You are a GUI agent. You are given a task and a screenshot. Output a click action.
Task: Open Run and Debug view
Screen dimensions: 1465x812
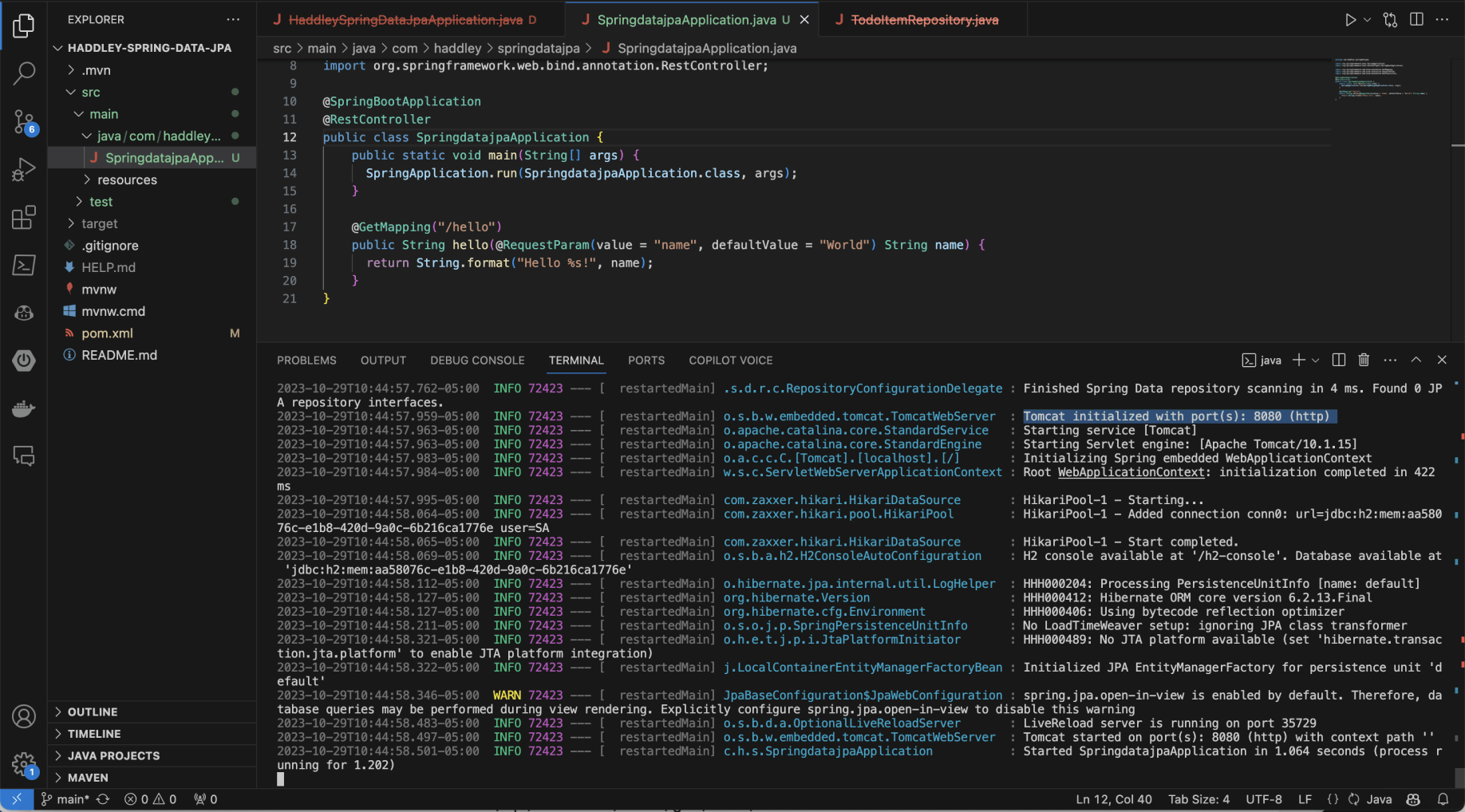pos(24,169)
